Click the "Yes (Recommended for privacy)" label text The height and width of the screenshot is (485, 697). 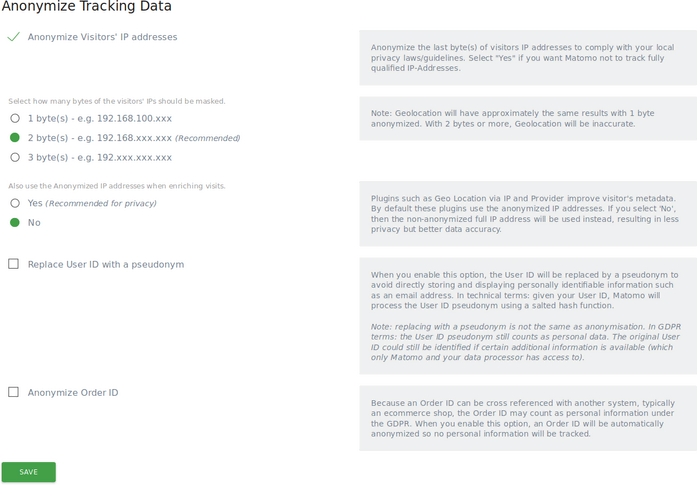pos(92,203)
